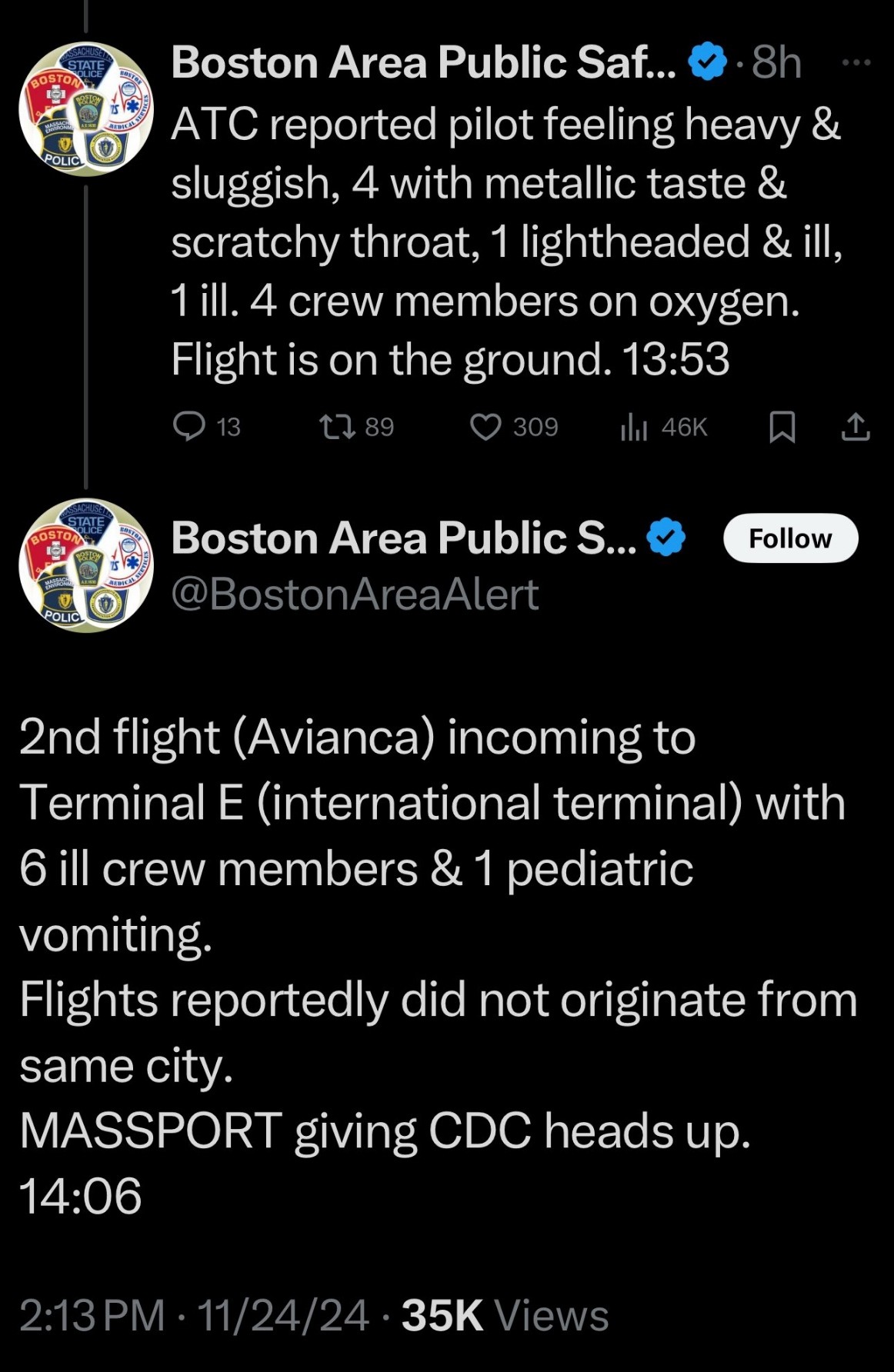Like the tweet with 309 likes
The width and height of the screenshot is (894, 1372).
pos(485,426)
